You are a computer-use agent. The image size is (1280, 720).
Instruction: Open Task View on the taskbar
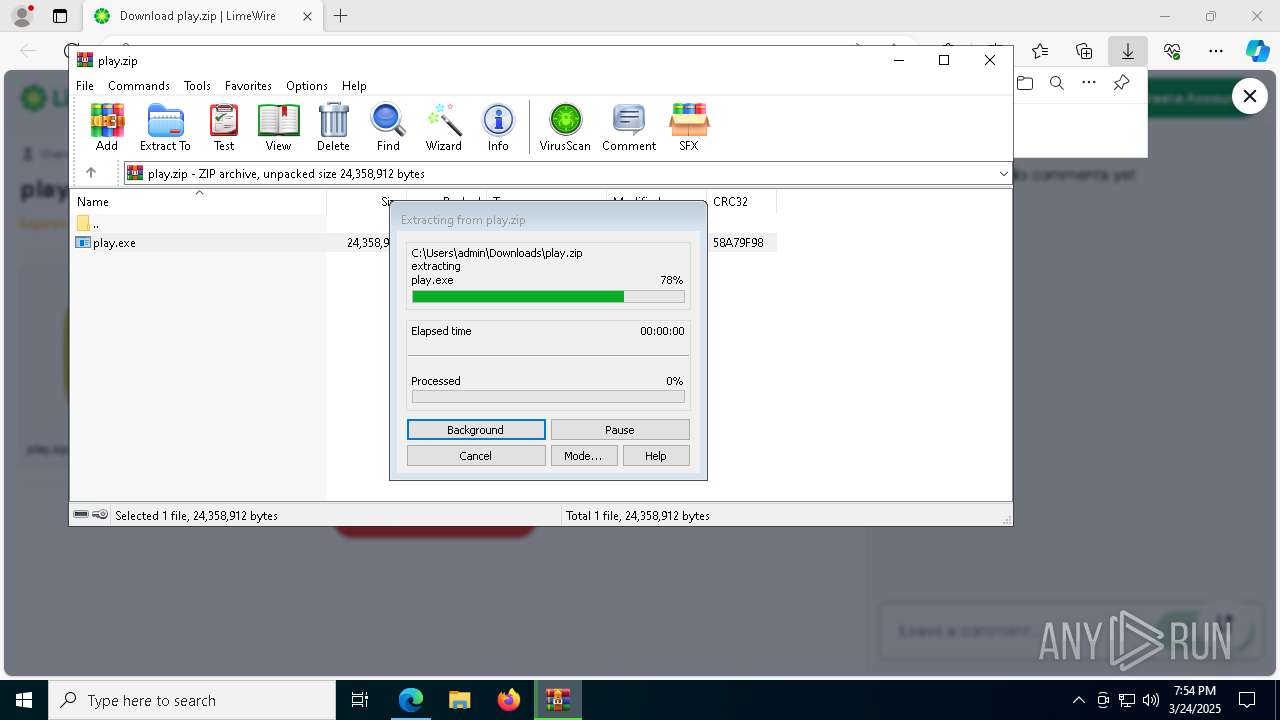[x=360, y=700]
